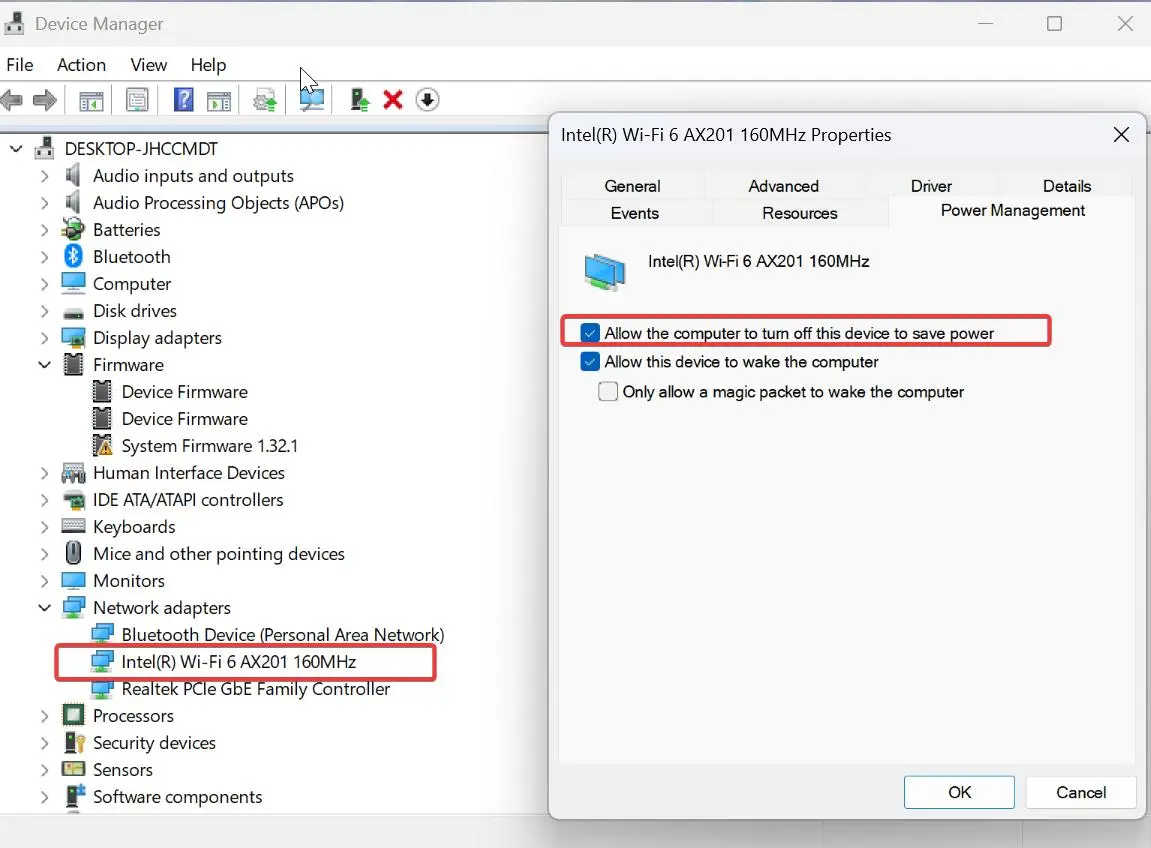1151x848 pixels.
Task: Collapse the Firmware category
Action: click(45, 365)
